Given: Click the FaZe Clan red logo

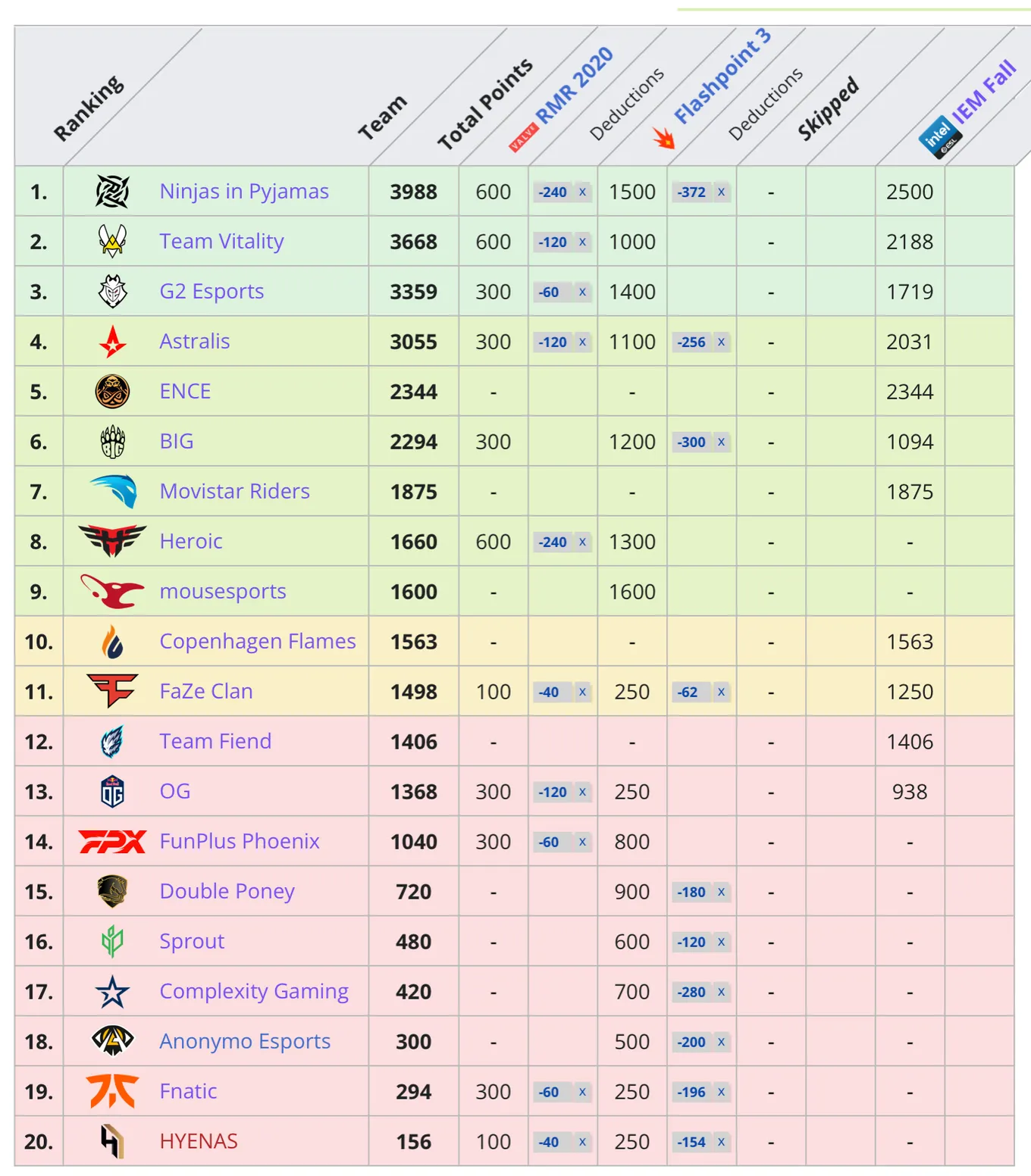Looking at the screenshot, I should click(112, 691).
